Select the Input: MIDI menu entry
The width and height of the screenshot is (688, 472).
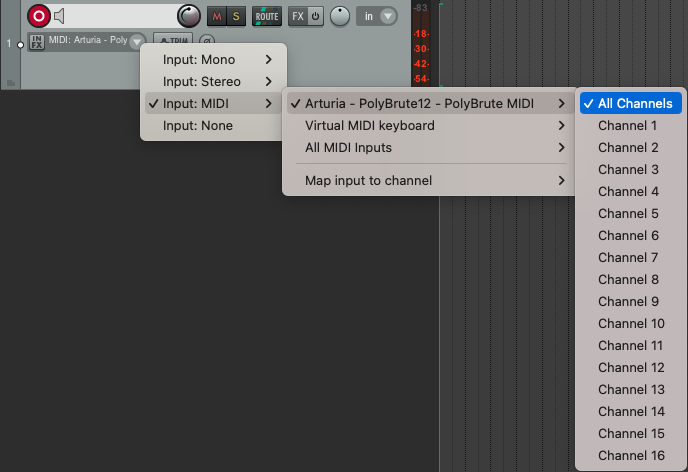tap(213, 104)
